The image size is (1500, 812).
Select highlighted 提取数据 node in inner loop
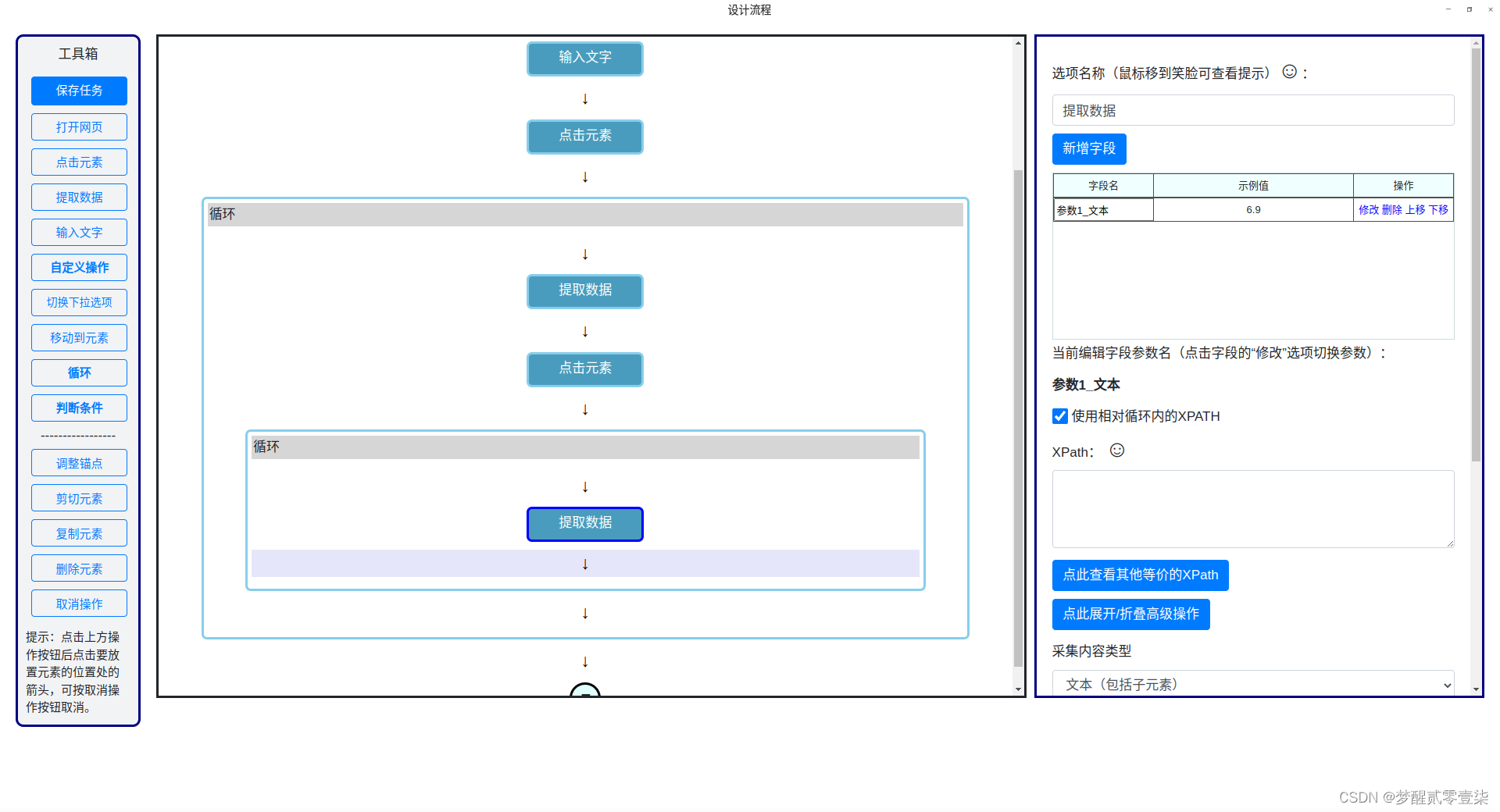point(585,523)
